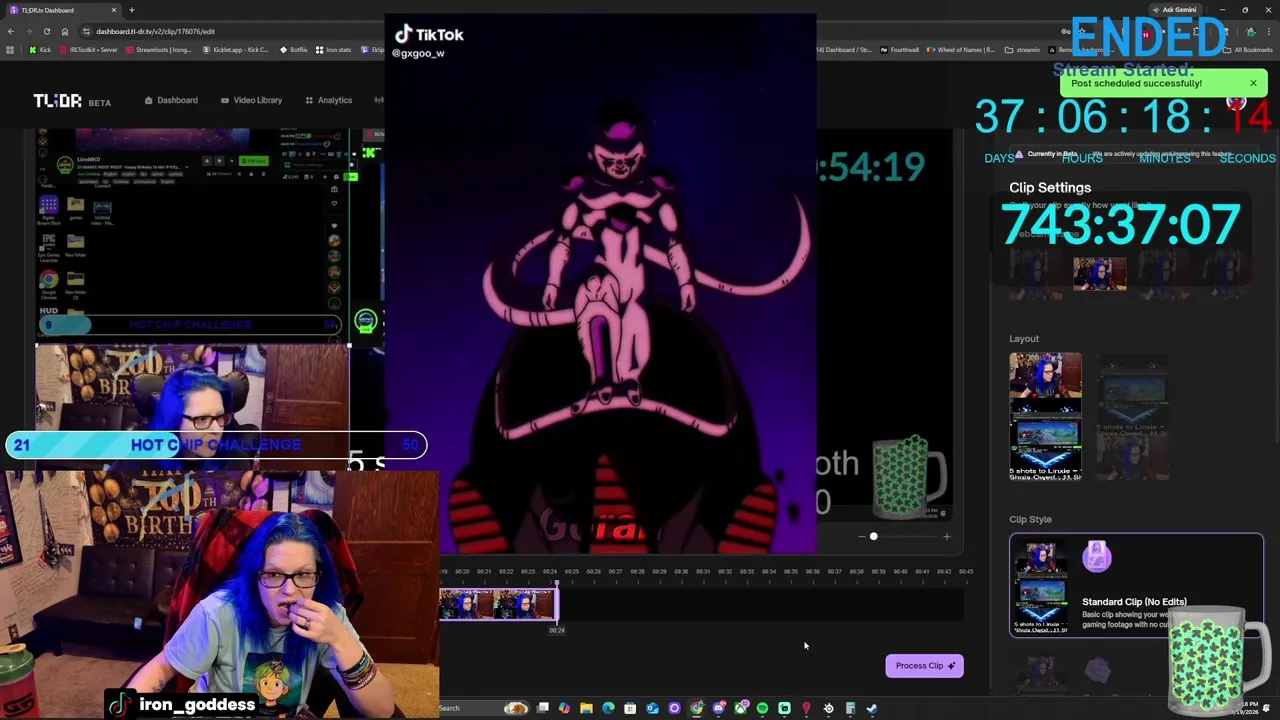This screenshot has width=1280, height=720.
Task: Open the Video Library nav item
Action: pos(251,100)
